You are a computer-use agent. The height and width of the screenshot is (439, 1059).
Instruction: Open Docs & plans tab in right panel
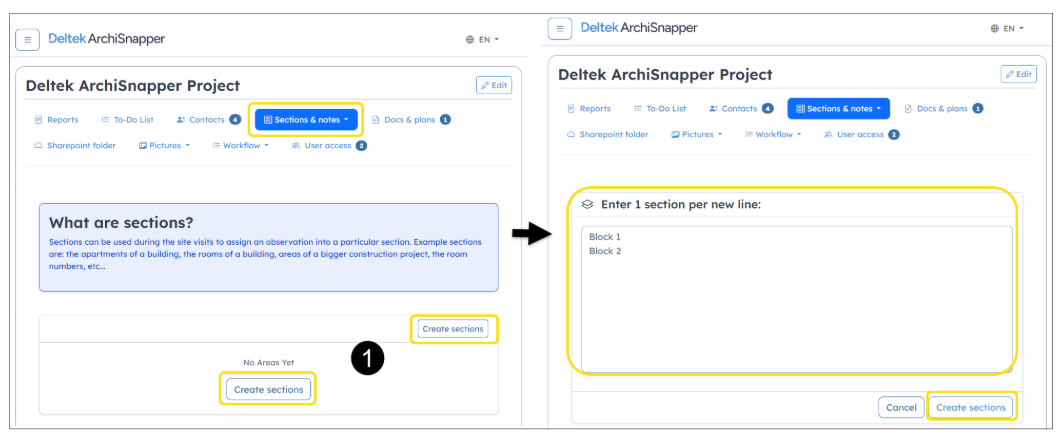point(944,108)
